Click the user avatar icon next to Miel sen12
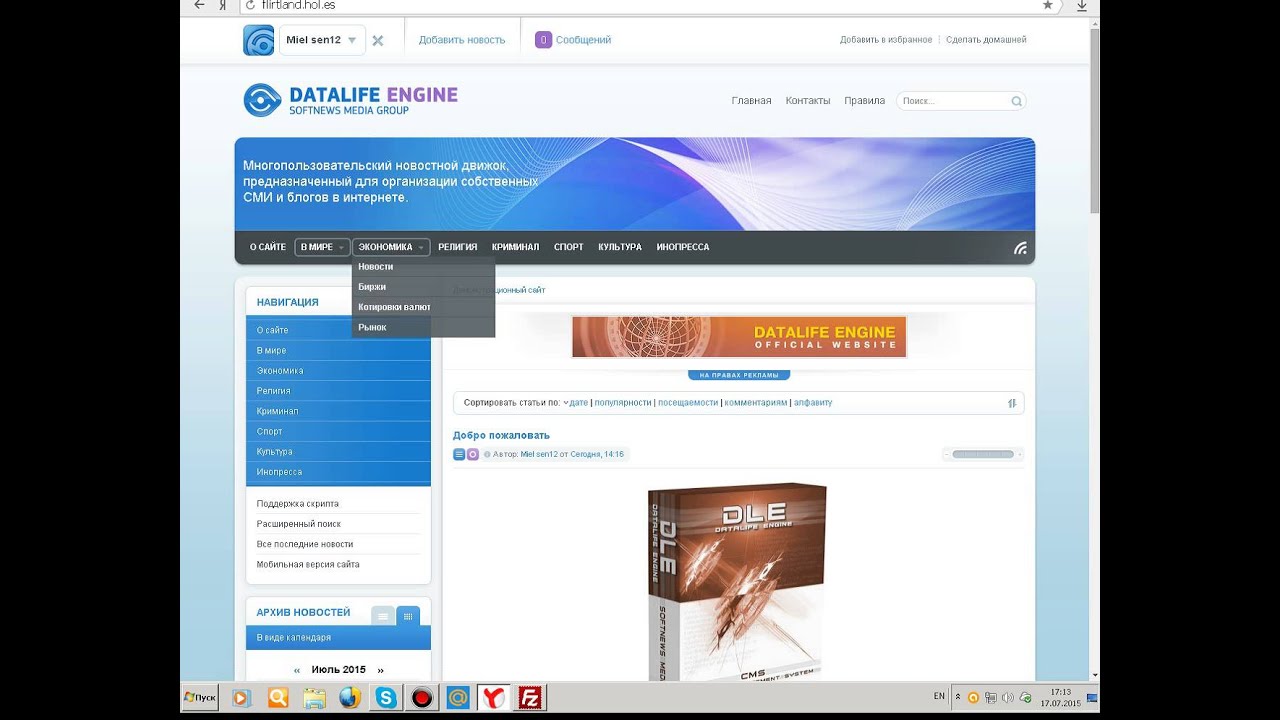1280x720 pixels. coord(259,40)
